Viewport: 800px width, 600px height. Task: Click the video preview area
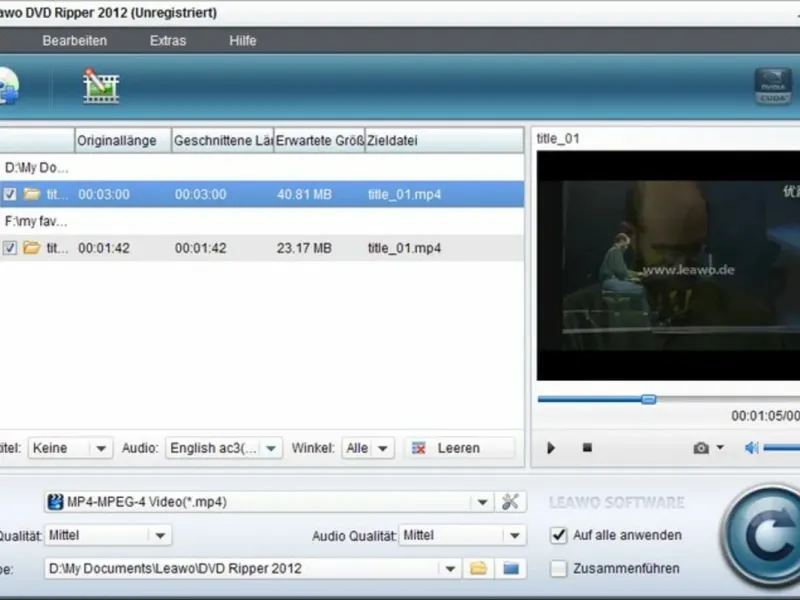tap(668, 265)
